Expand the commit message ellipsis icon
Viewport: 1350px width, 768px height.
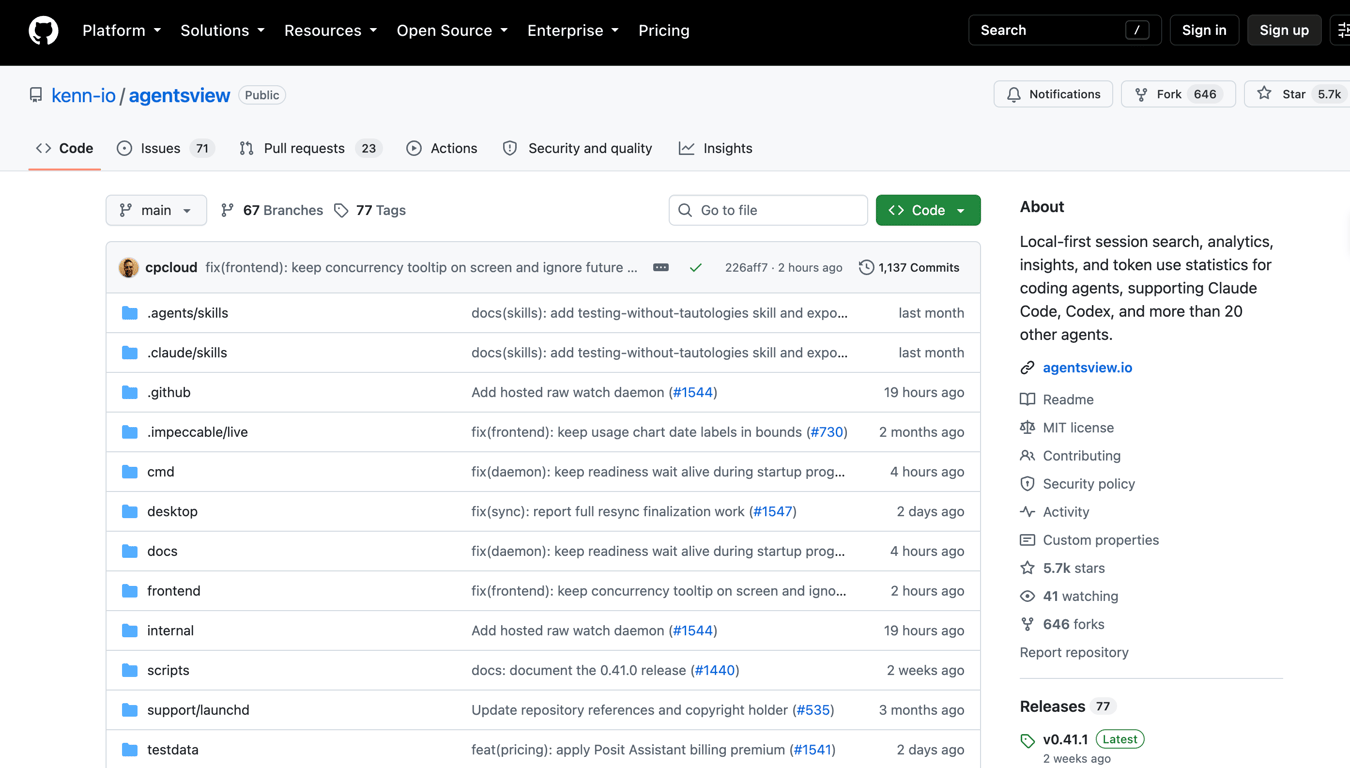(x=661, y=267)
